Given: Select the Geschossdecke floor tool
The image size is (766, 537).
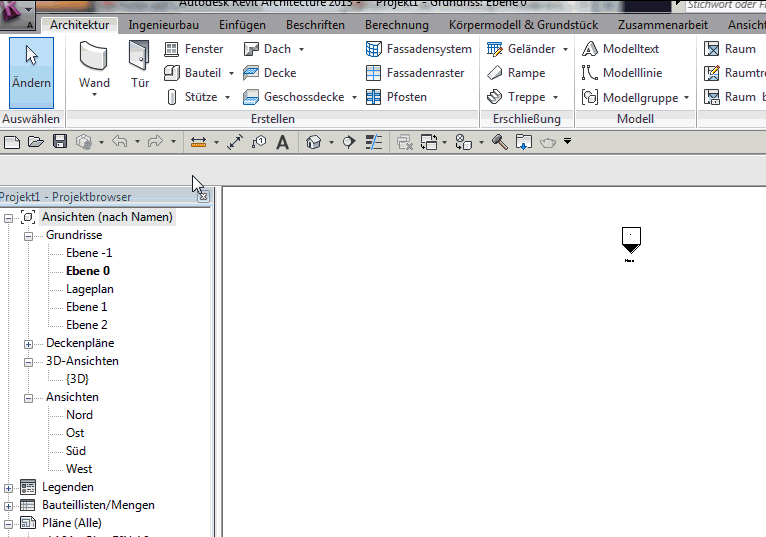Looking at the screenshot, I should tap(294, 97).
